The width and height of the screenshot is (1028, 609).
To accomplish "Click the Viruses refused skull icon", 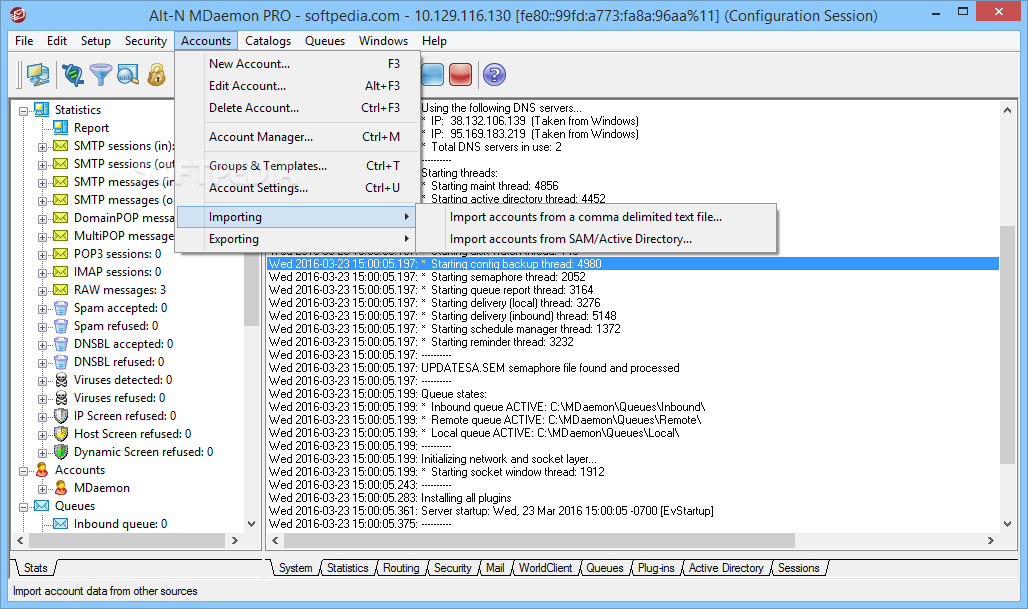I will point(61,397).
